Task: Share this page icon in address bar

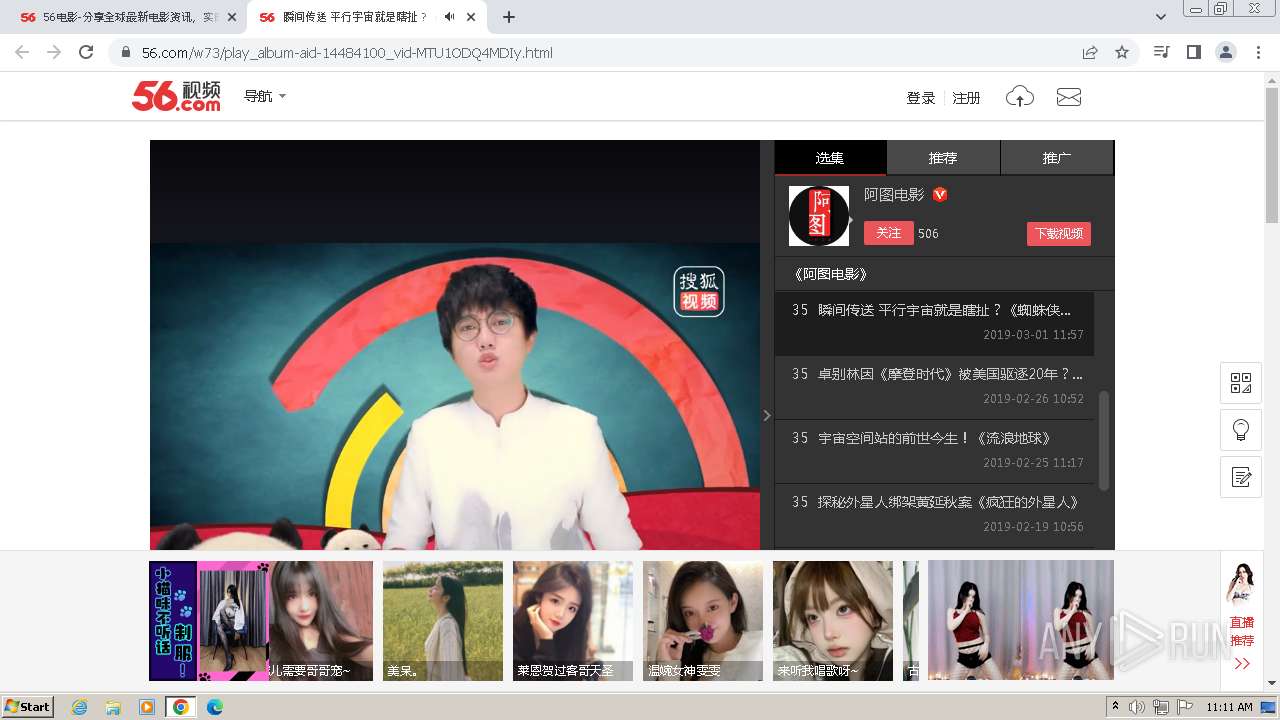Action: point(1090,53)
